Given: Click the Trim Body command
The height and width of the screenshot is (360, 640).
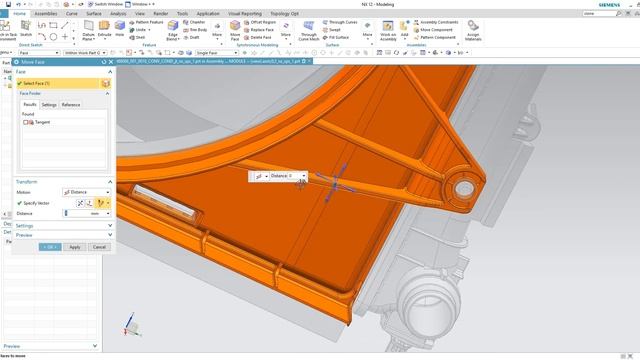Looking at the screenshot, I should pyautogui.click(x=195, y=30).
